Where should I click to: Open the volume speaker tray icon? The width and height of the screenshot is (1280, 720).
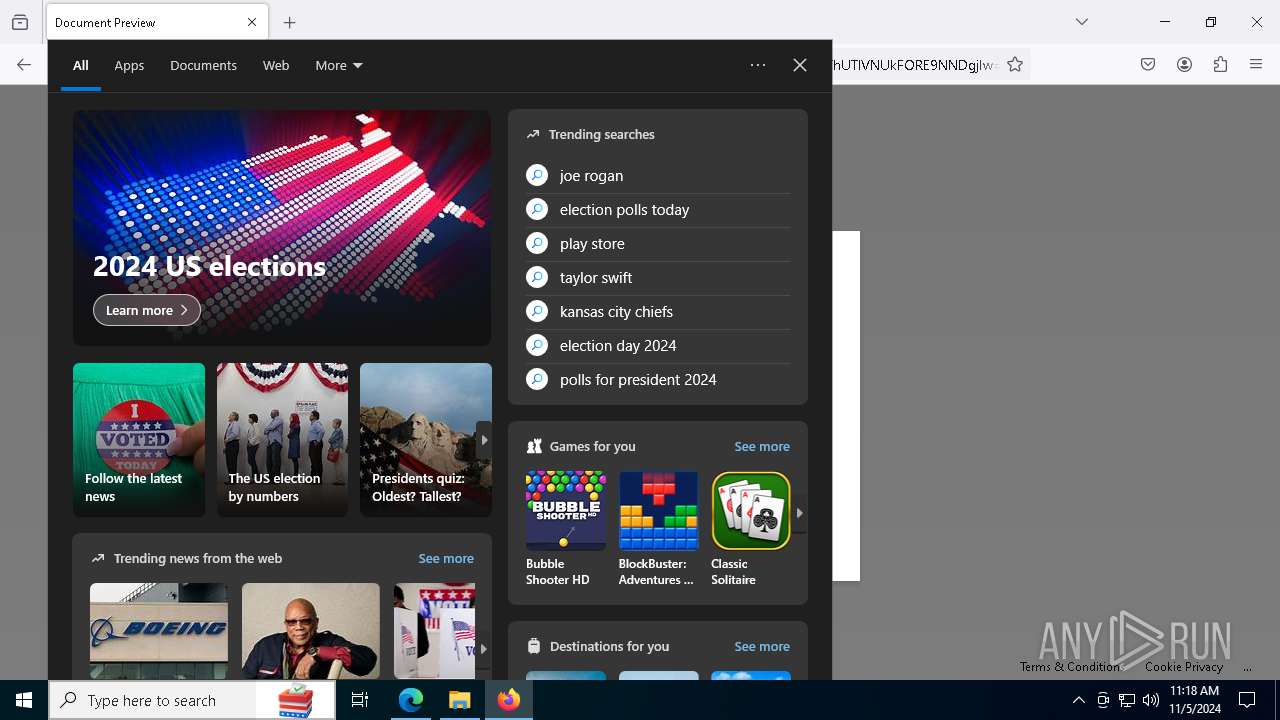tap(1151, 700)
